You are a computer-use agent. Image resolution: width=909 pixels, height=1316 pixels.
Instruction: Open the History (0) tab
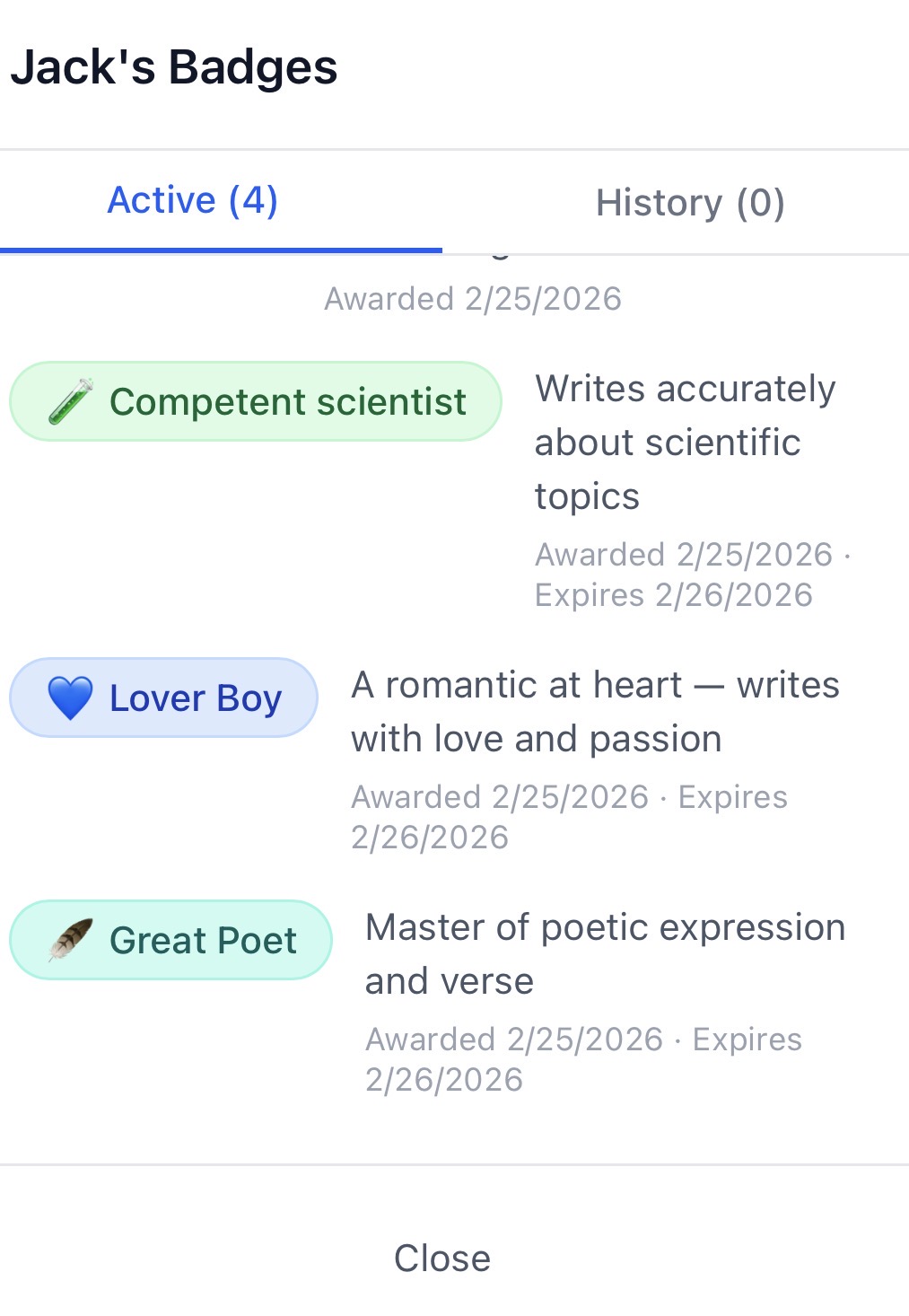690,203
